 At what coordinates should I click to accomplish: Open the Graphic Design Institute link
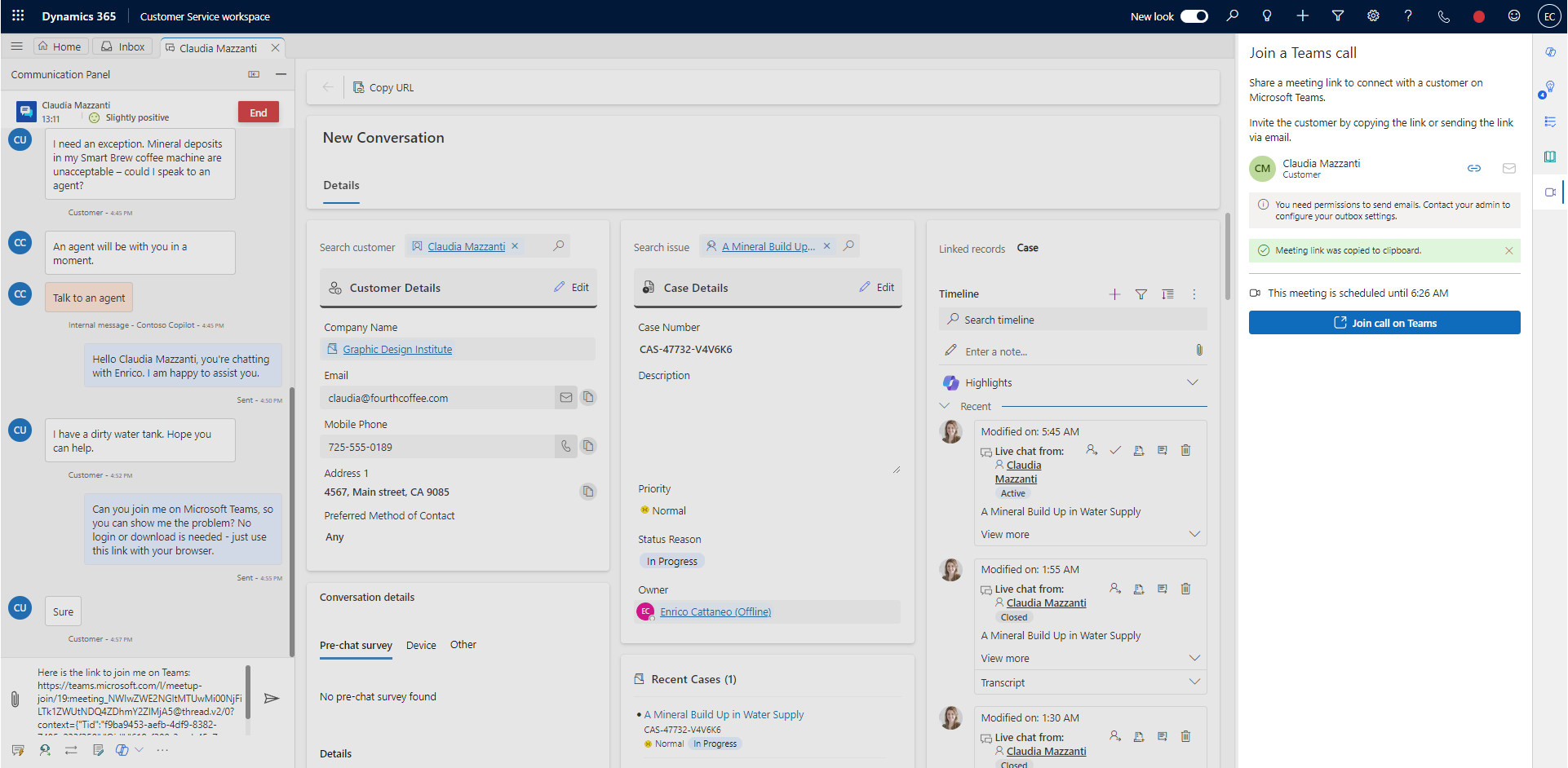(x=396, y=349)
